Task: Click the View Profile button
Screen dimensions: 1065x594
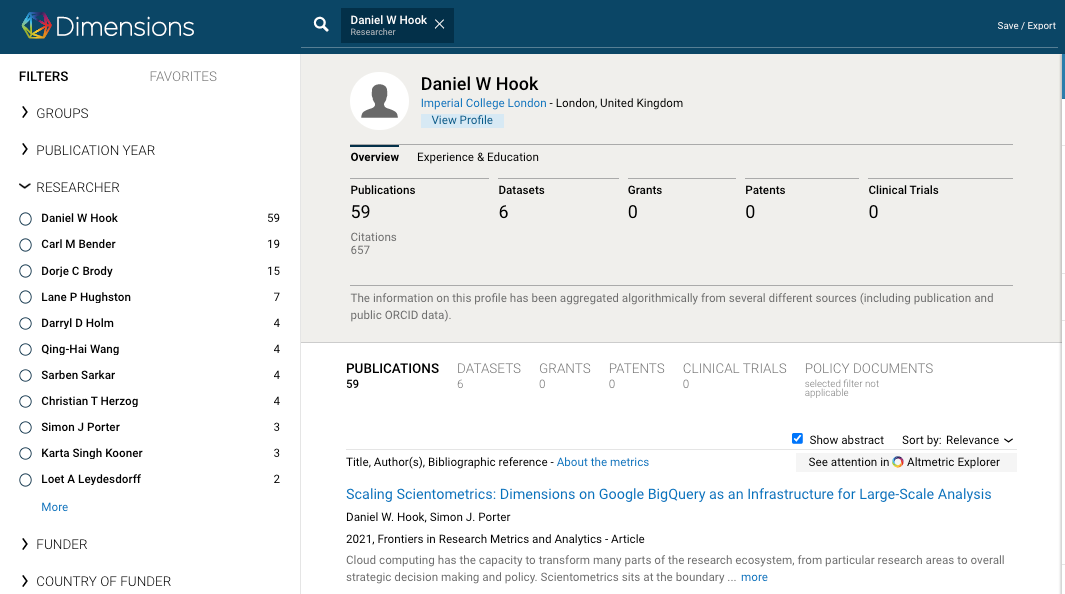Action: point(462,120)
